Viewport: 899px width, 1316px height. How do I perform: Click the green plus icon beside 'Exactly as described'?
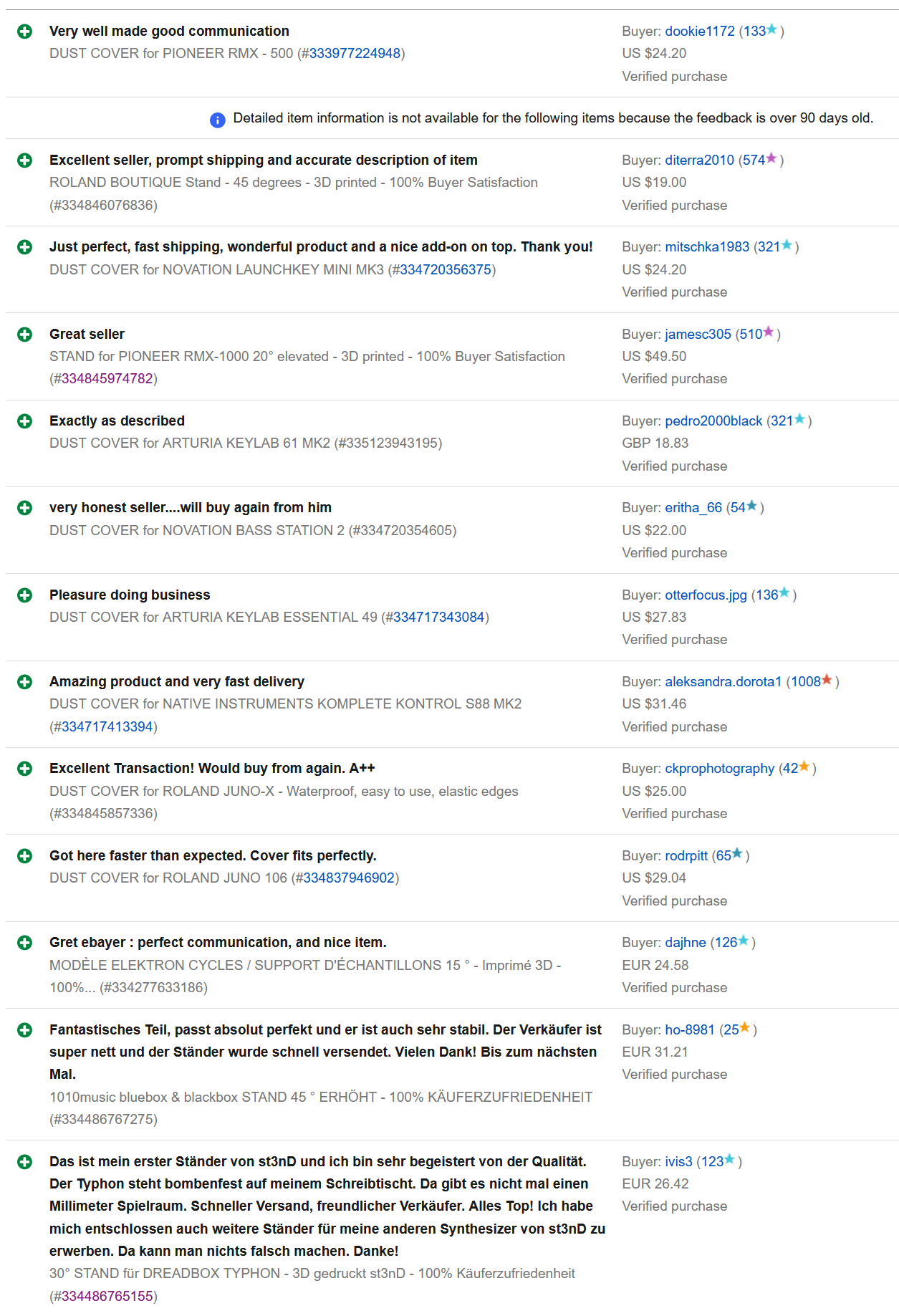coord(25,421)
